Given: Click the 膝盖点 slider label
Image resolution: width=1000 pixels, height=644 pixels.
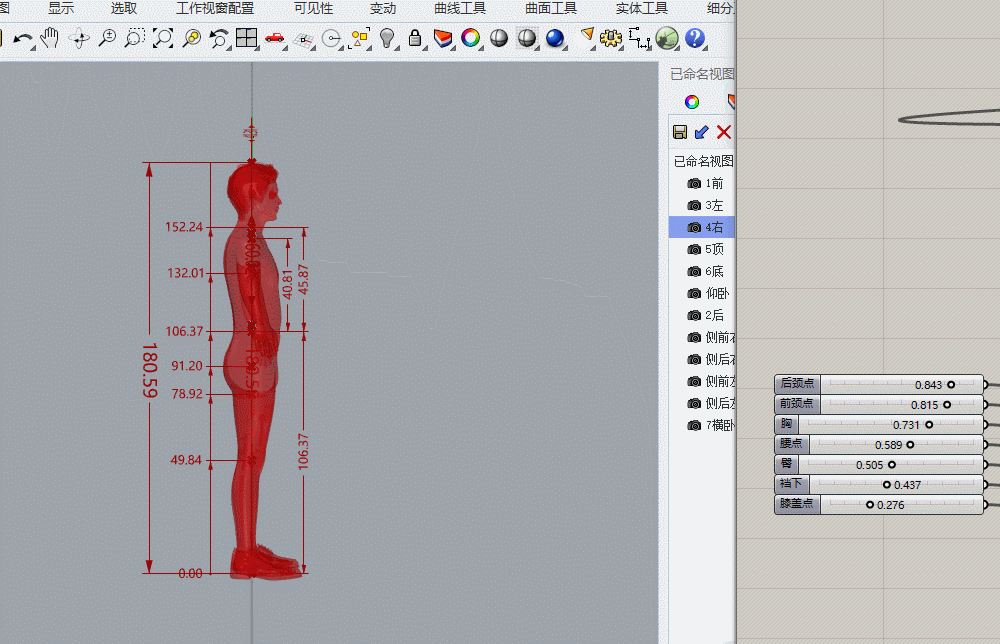Looking at the screenshot, I should [x=797, y=504].
